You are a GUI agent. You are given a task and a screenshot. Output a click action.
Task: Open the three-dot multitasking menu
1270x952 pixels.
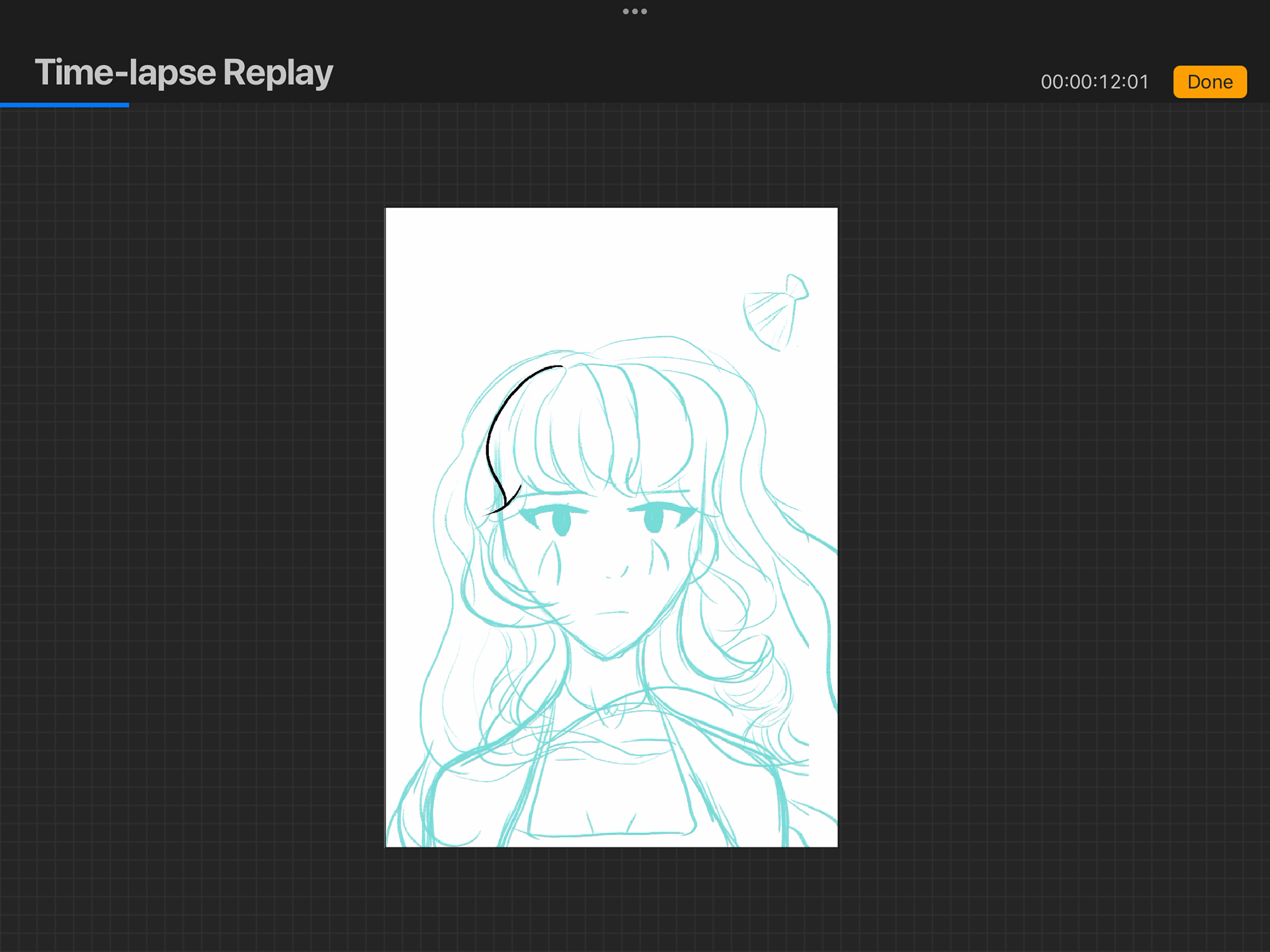[635, 11]
